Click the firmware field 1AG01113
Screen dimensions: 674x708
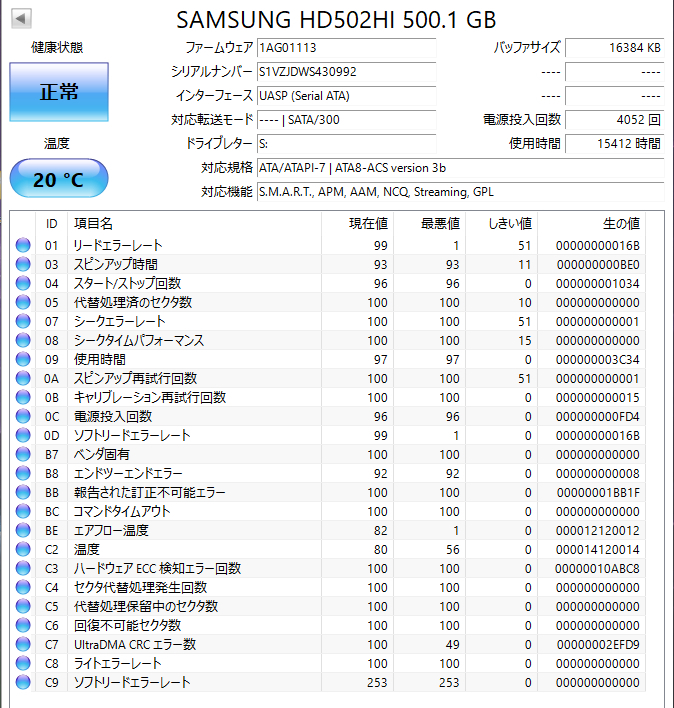point(346,48)
